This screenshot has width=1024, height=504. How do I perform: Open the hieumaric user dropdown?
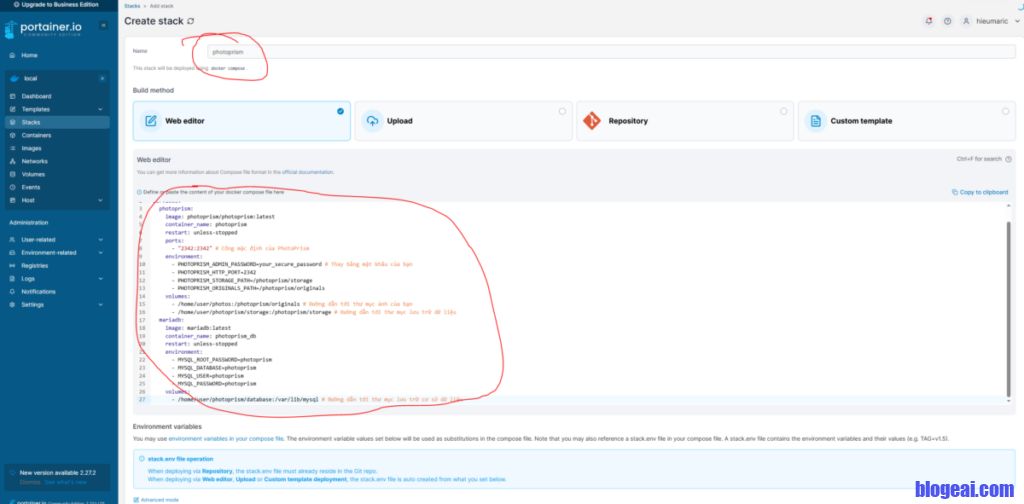[988, 21]
